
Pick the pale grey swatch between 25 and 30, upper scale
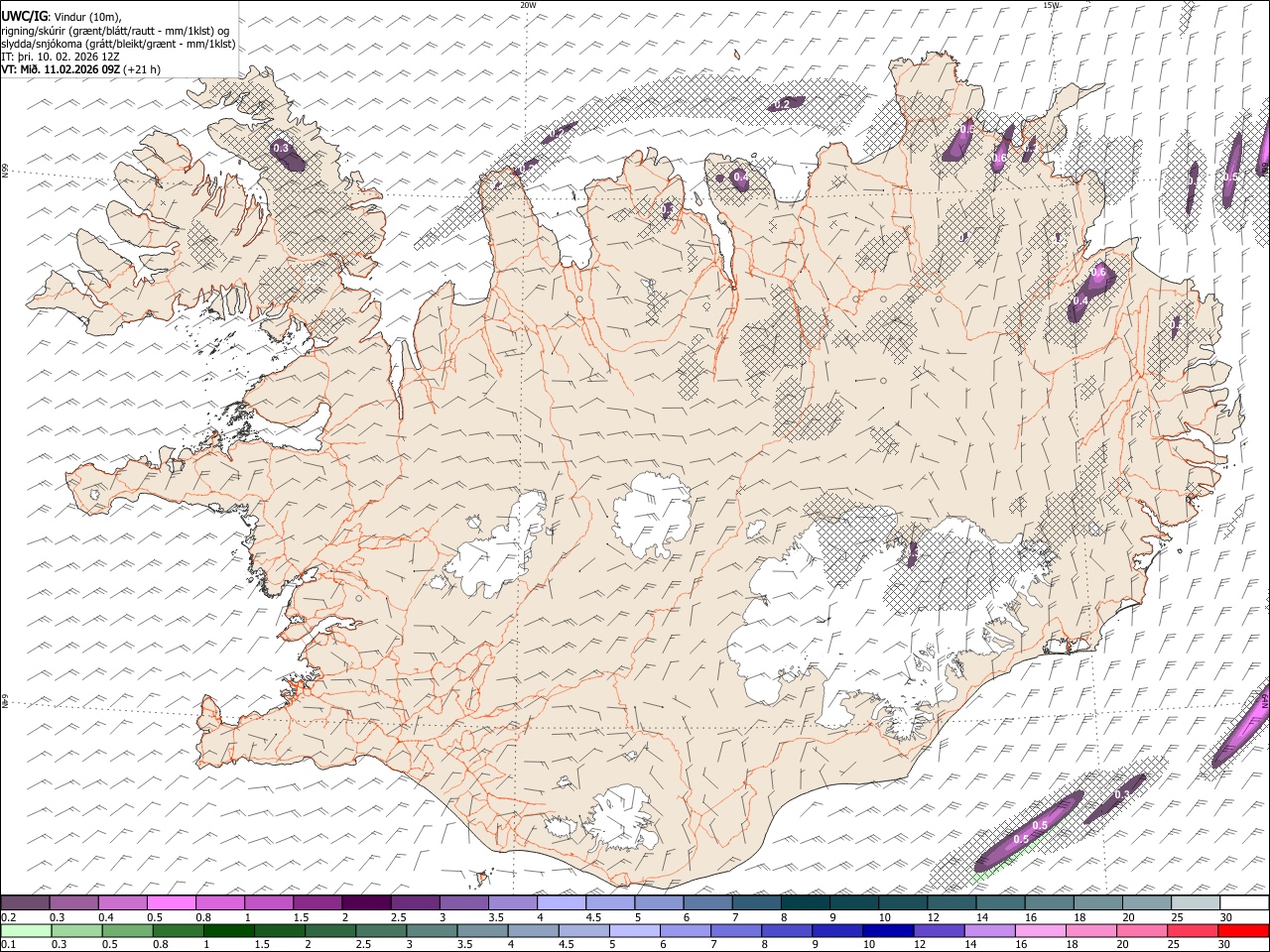[x=1195, y=903]
